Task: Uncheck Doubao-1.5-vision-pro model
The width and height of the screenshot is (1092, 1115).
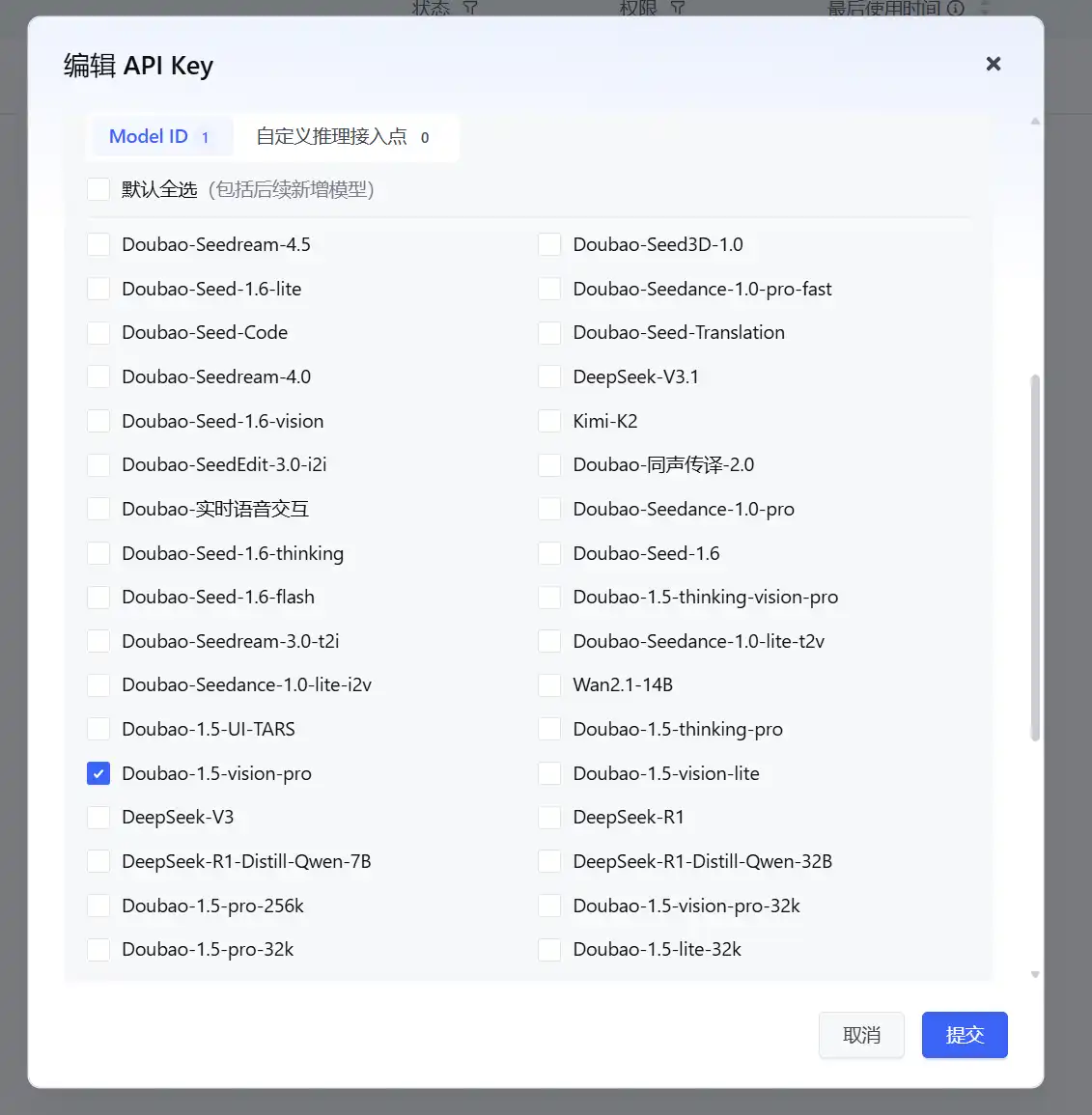Action: pyautogui.click(x=98, y=773)
